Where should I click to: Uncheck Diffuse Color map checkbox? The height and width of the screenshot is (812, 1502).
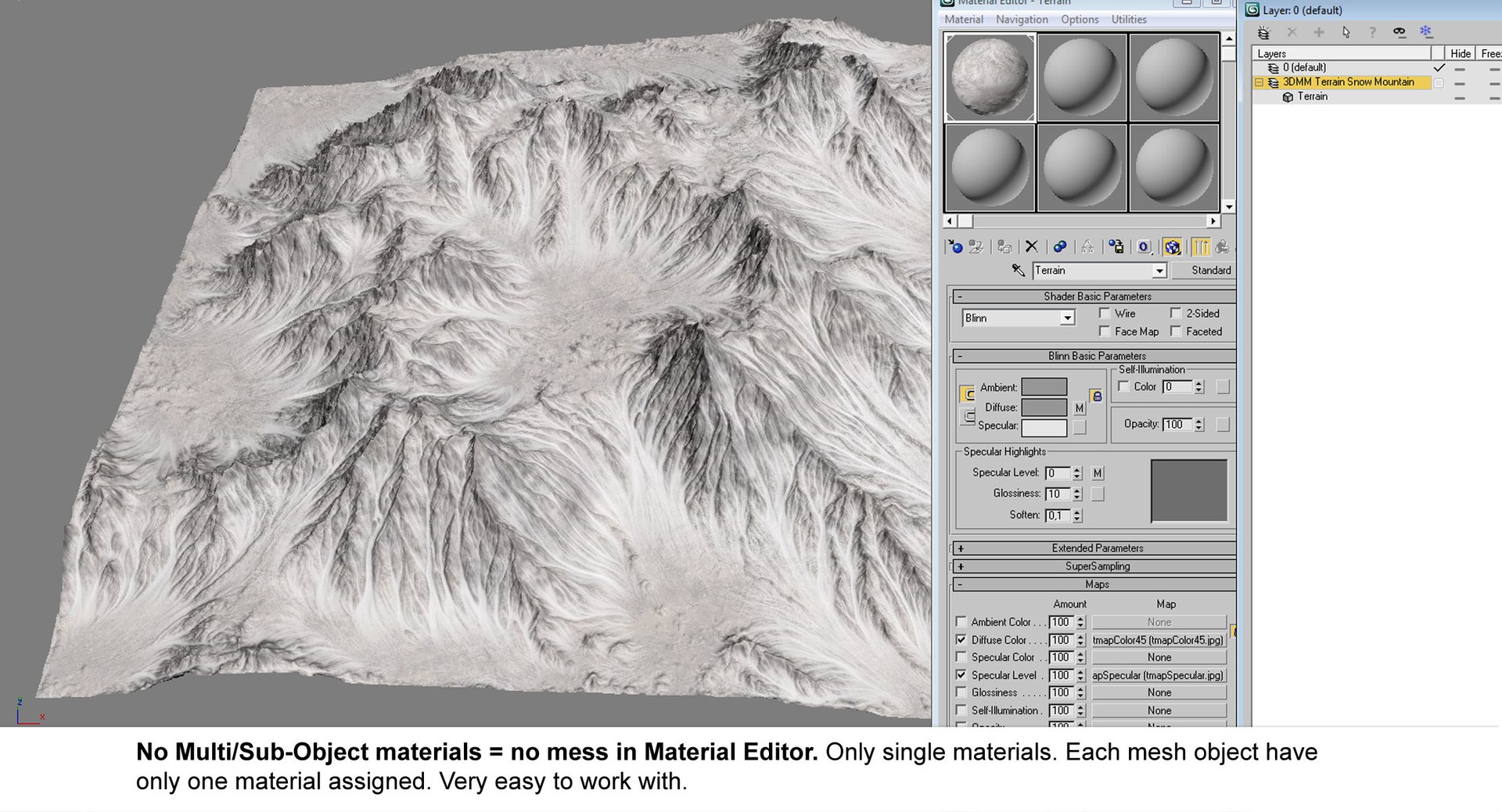click(961, 639)
